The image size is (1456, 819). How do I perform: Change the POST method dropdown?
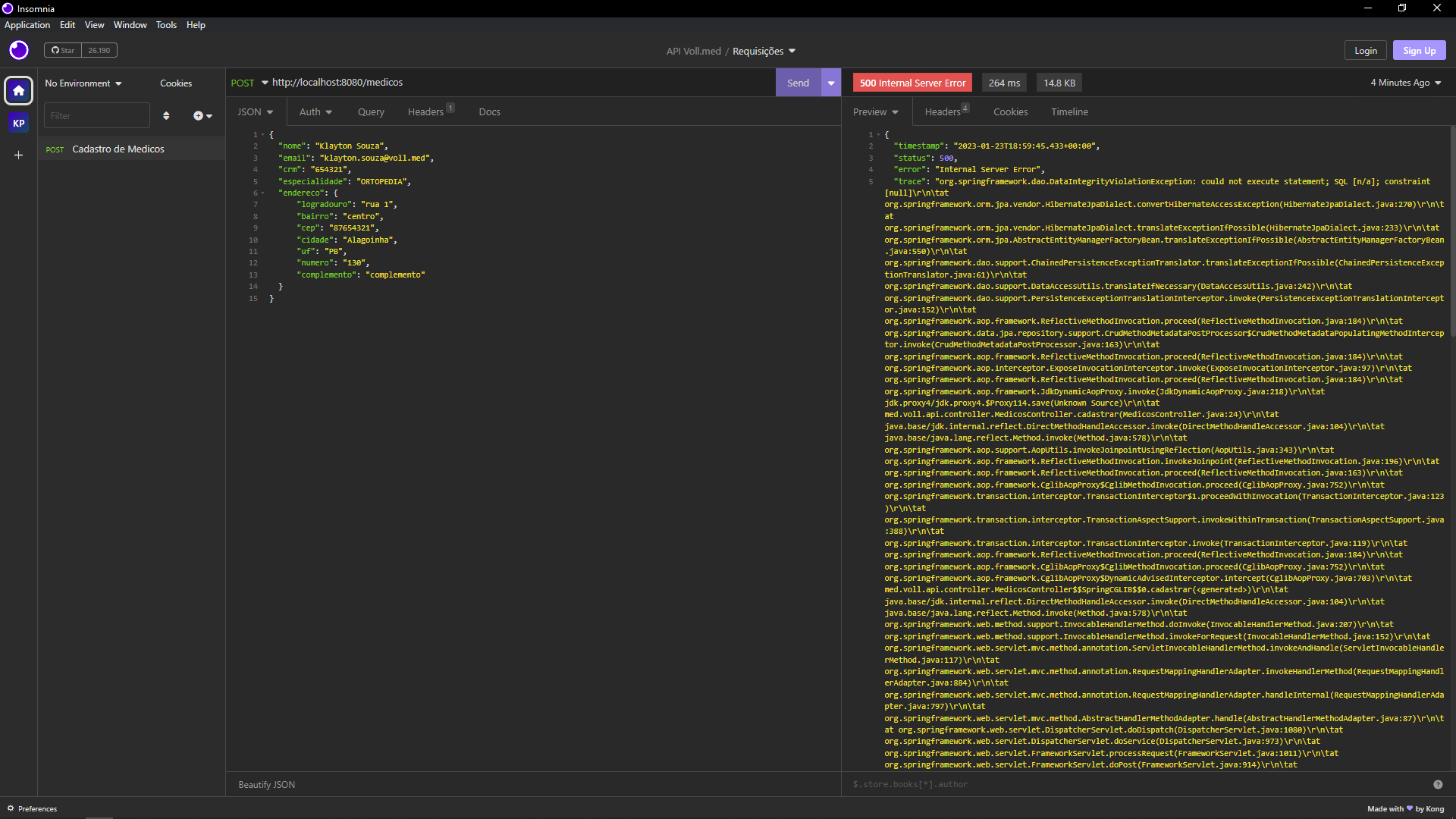pos(249,83)
